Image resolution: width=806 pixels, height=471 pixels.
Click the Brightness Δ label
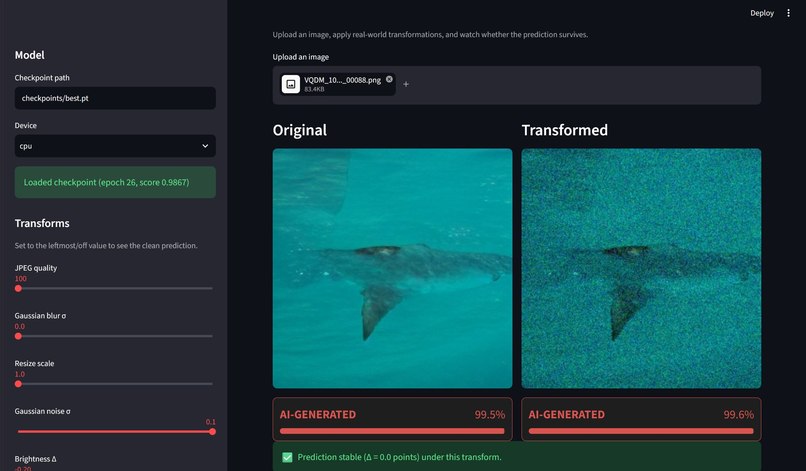point(35,459)
